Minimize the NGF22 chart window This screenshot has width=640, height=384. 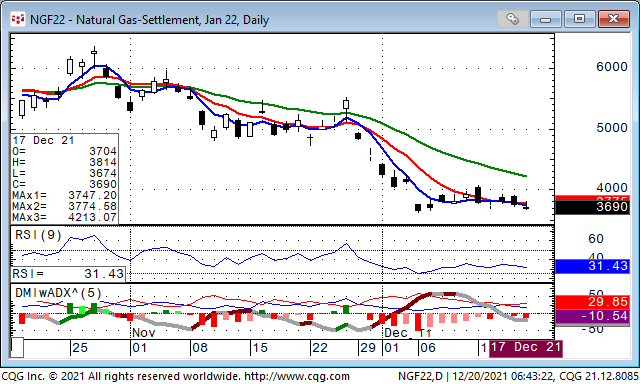coord(546,19)
